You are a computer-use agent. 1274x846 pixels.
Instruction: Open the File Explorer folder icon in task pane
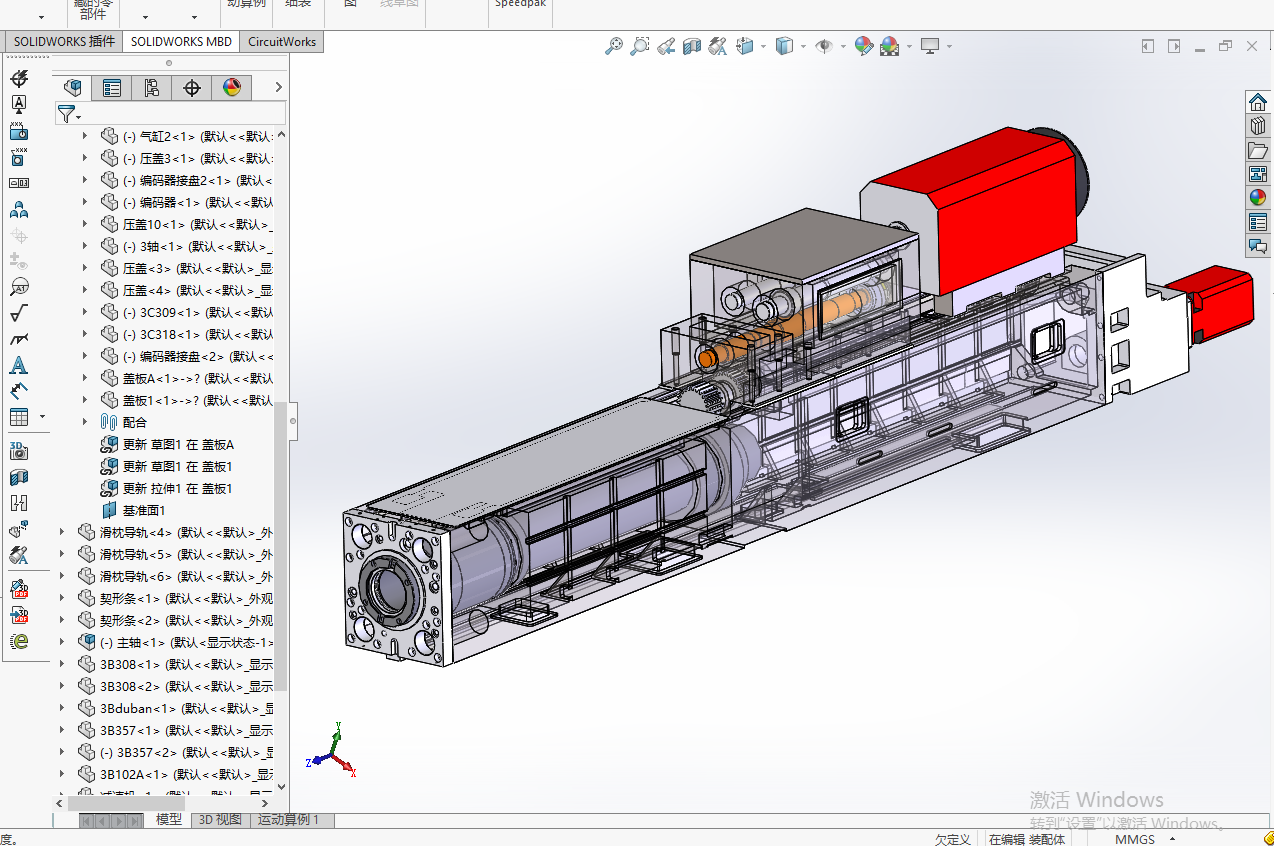click(1258, 150)
